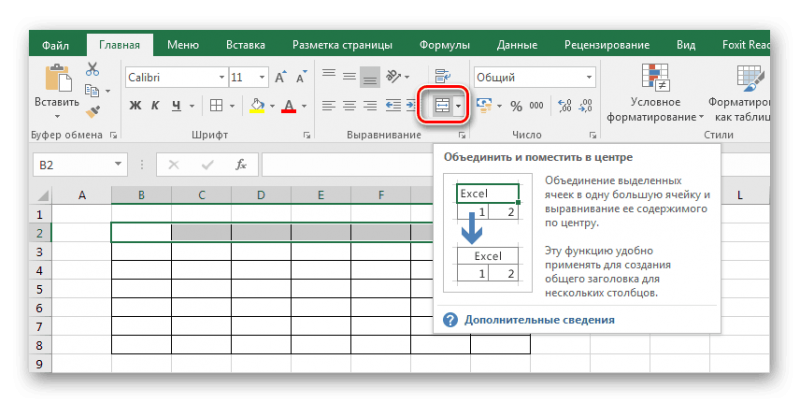Open the Общий number format dropdown
This screenshot has width=800, height=403.
[589, 77]
